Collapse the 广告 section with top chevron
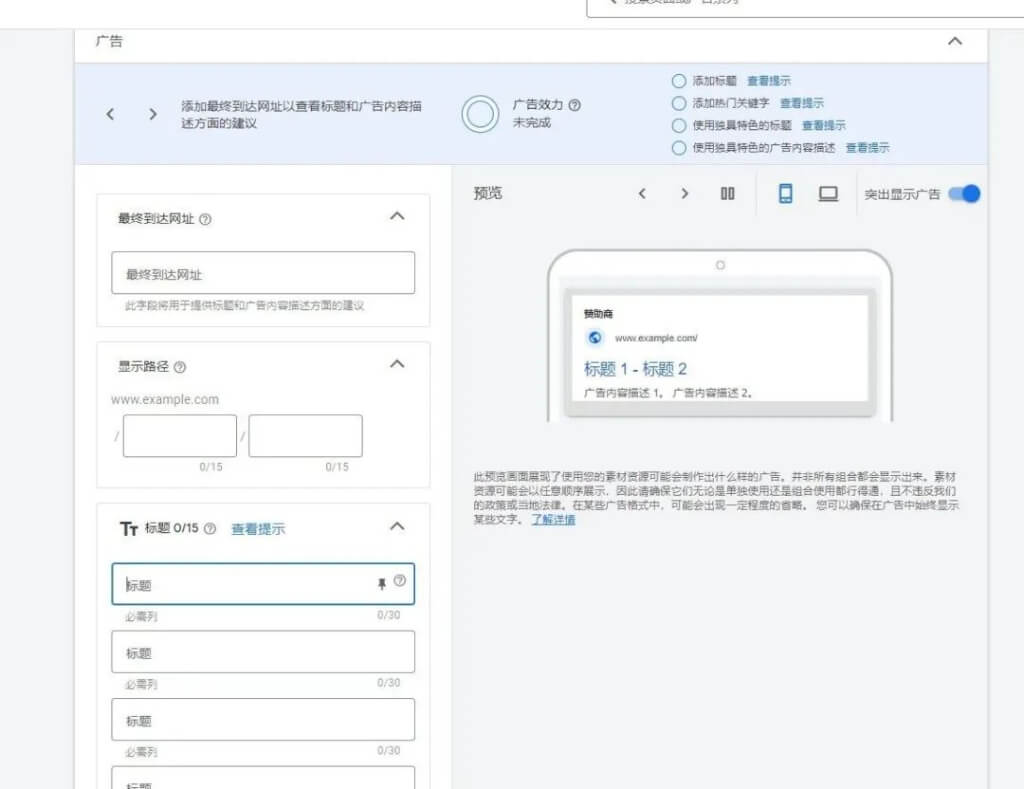1024x789 pixels. click(x=955, y=41)
